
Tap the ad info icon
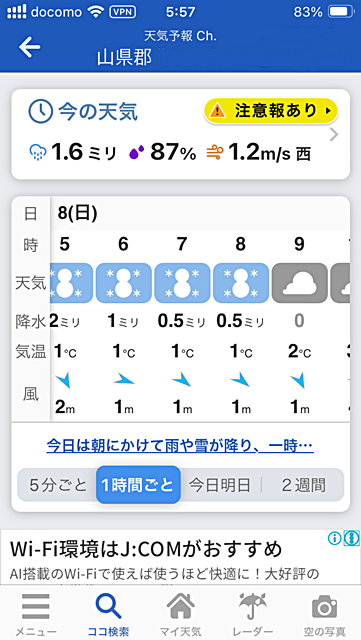(x=334, y=539)
